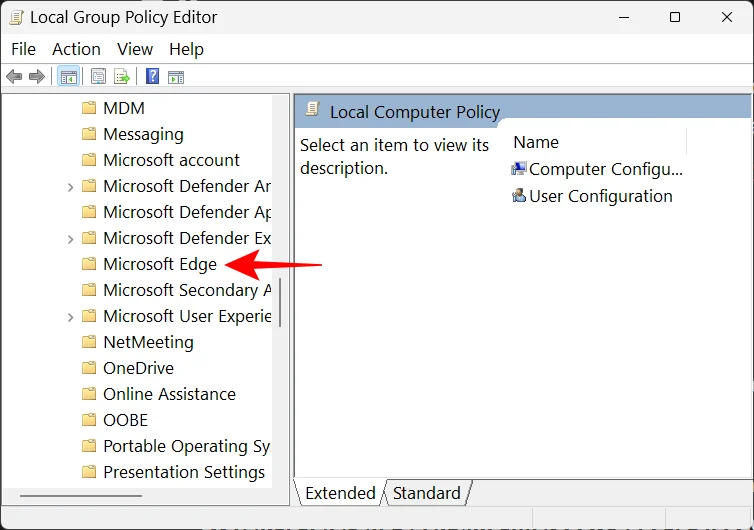Open the Action menu
754x530 pixels.
(76, 49)
